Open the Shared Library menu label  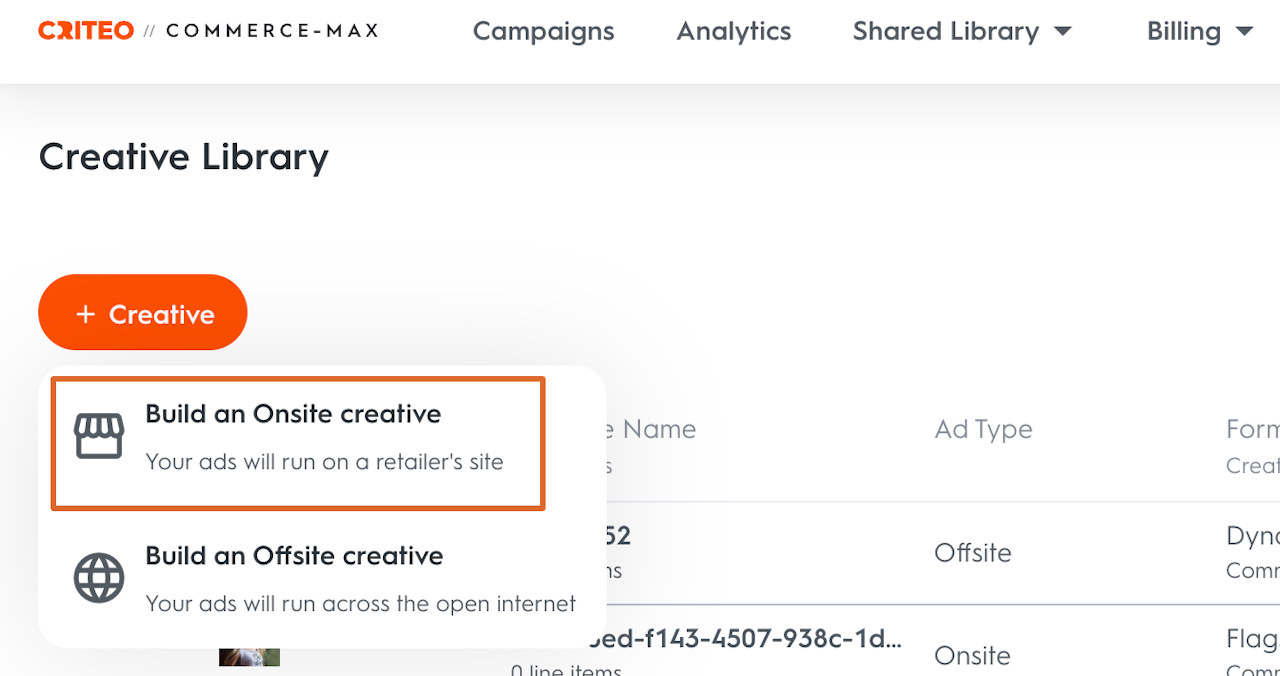point(945,32)
